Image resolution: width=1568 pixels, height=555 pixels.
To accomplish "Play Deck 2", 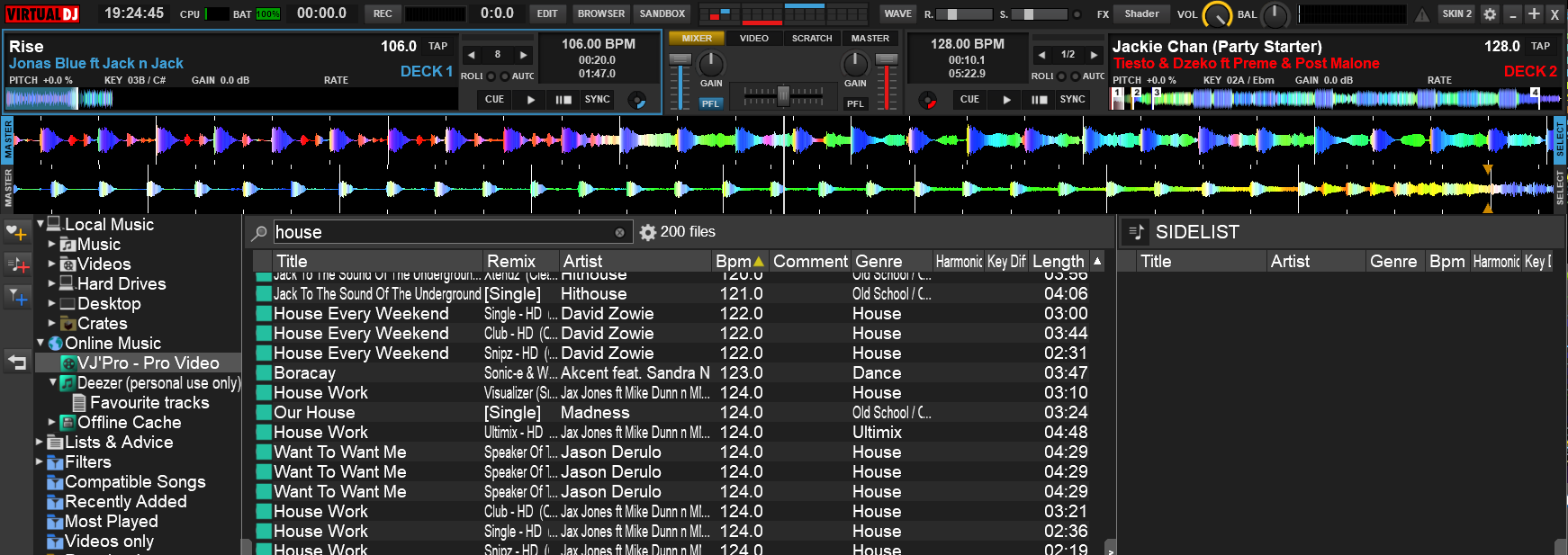I will click(1006, 100).
